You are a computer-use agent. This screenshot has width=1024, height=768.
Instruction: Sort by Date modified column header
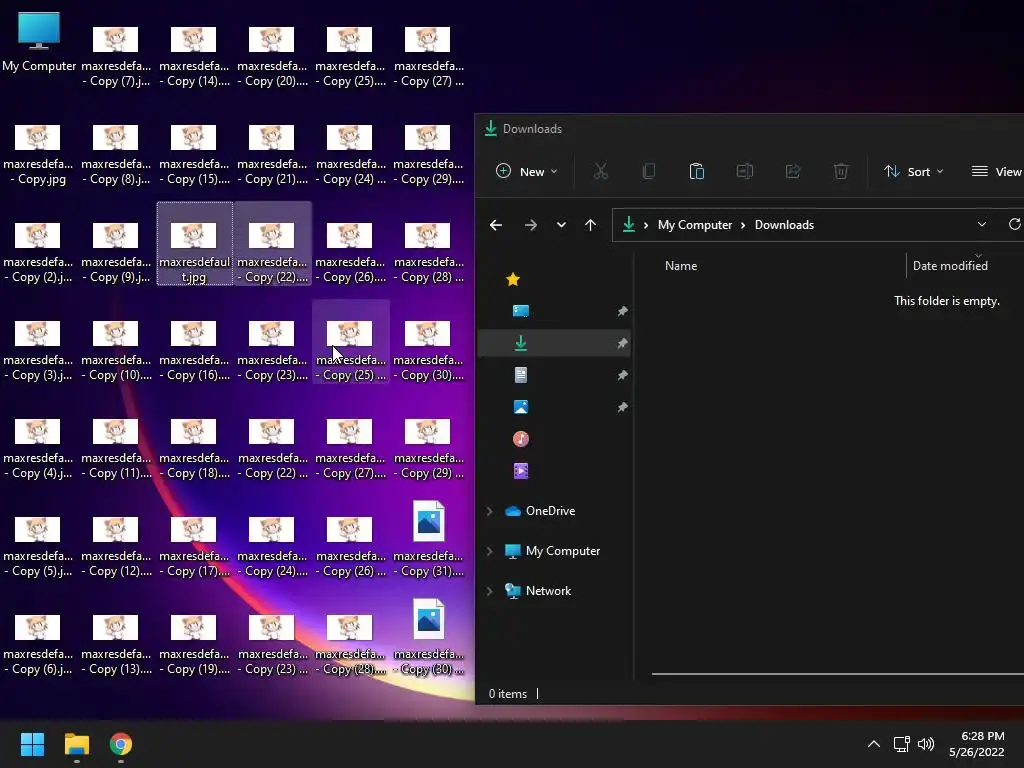(950, 266)
